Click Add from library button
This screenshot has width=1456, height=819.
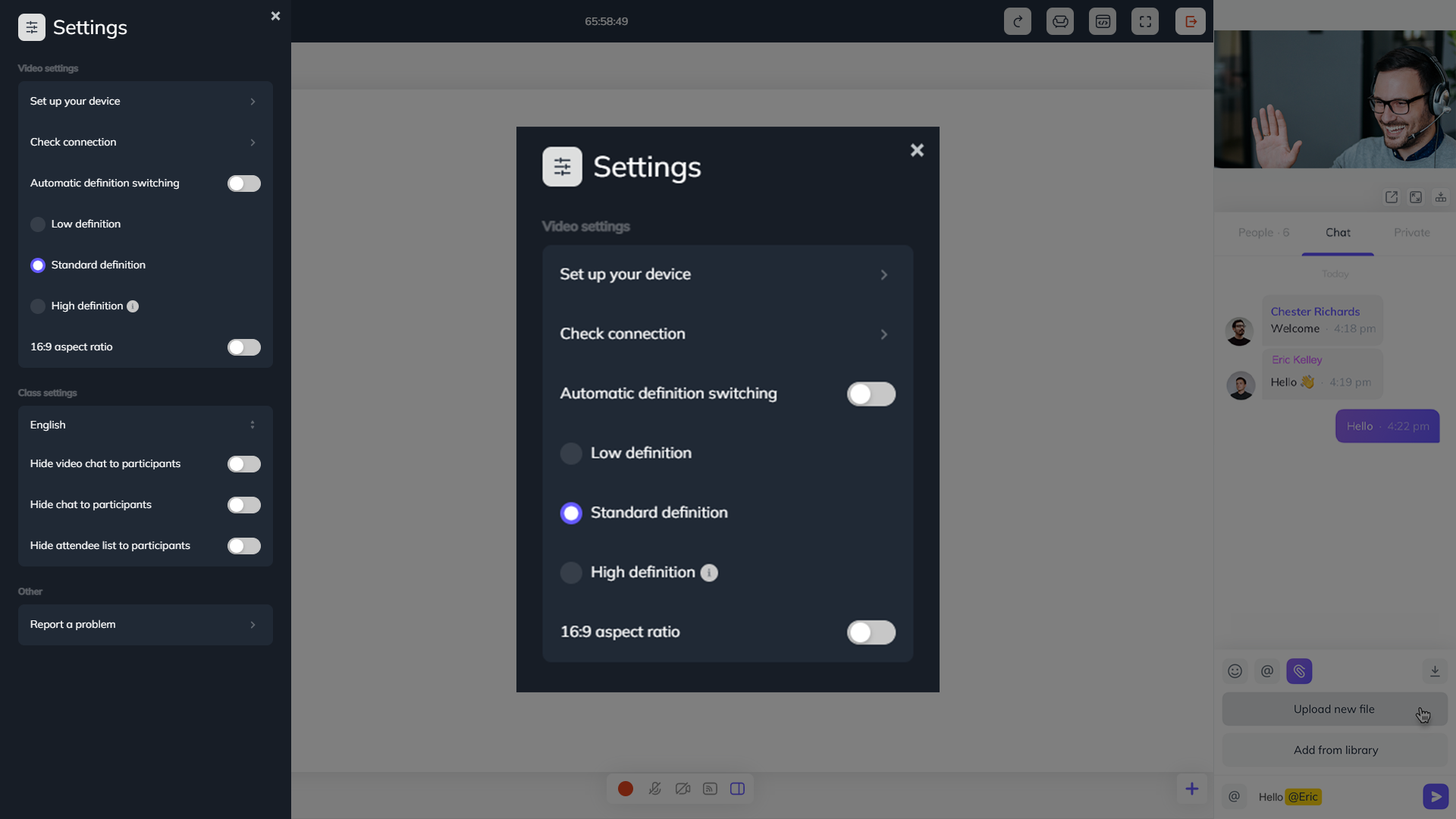[1335, 750]
